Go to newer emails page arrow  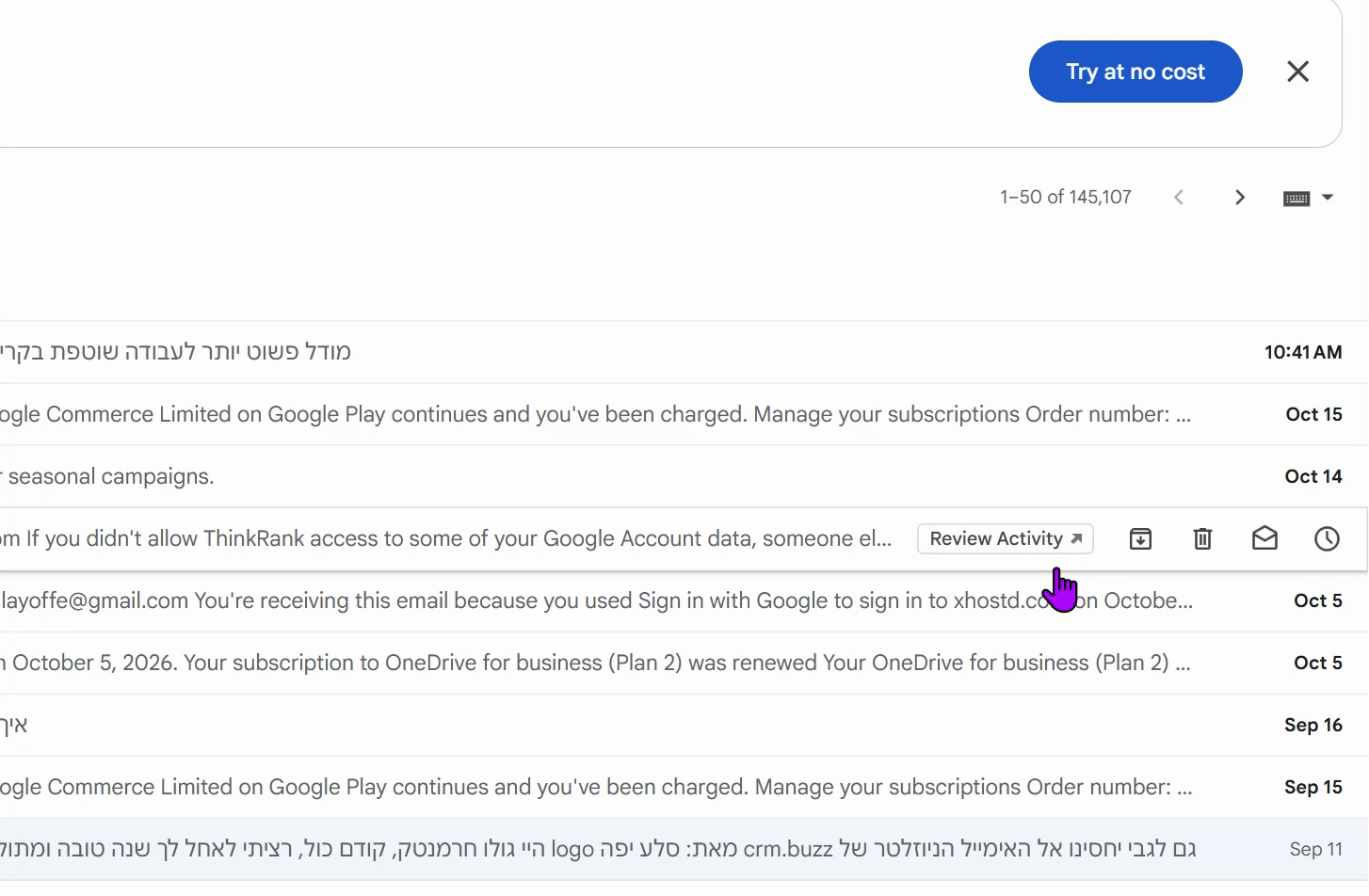(1178, 198)
